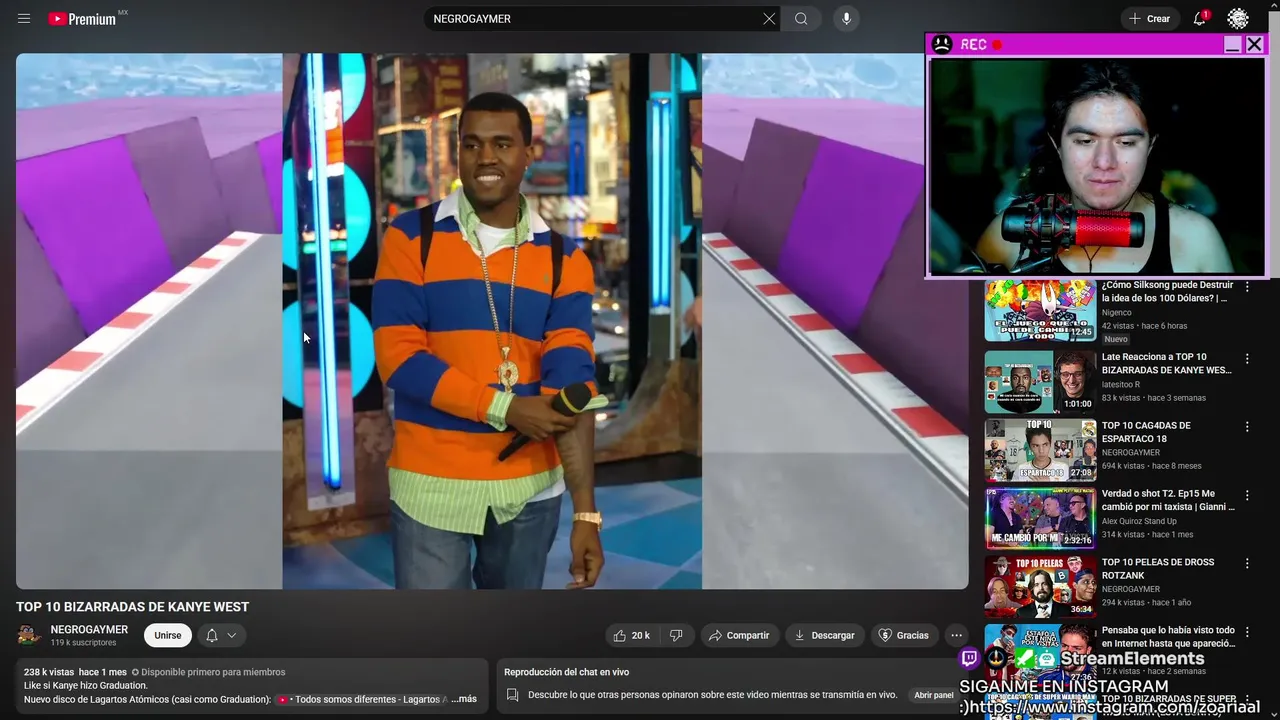Screen dimensions: 1280x720
Task: Open the YouTube hamburger guide menu
Action: (24, 19)
